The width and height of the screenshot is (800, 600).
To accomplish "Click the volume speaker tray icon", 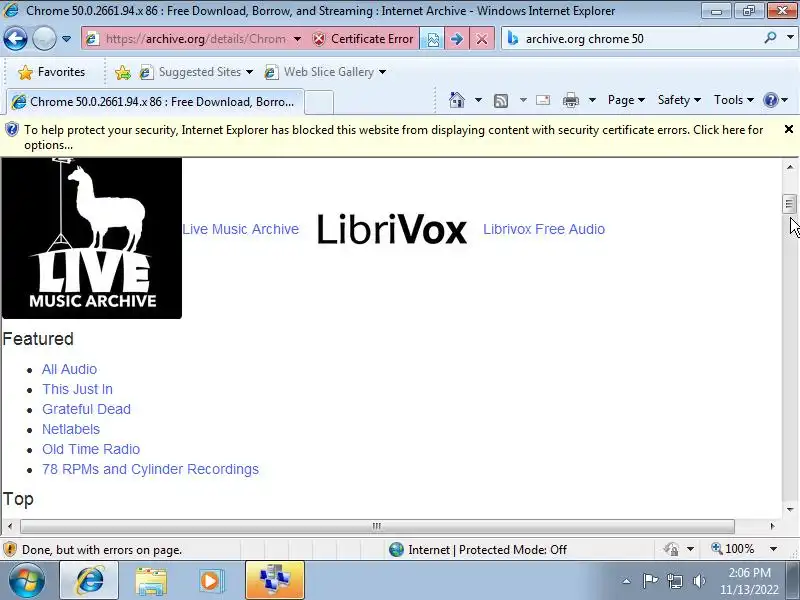I will pos(699,581).
